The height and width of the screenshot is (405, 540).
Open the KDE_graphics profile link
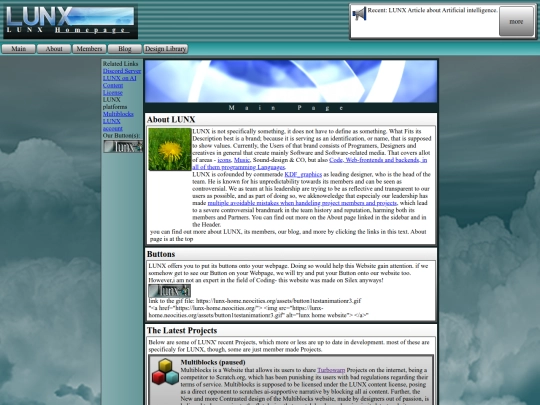click(x=303, y=175)
